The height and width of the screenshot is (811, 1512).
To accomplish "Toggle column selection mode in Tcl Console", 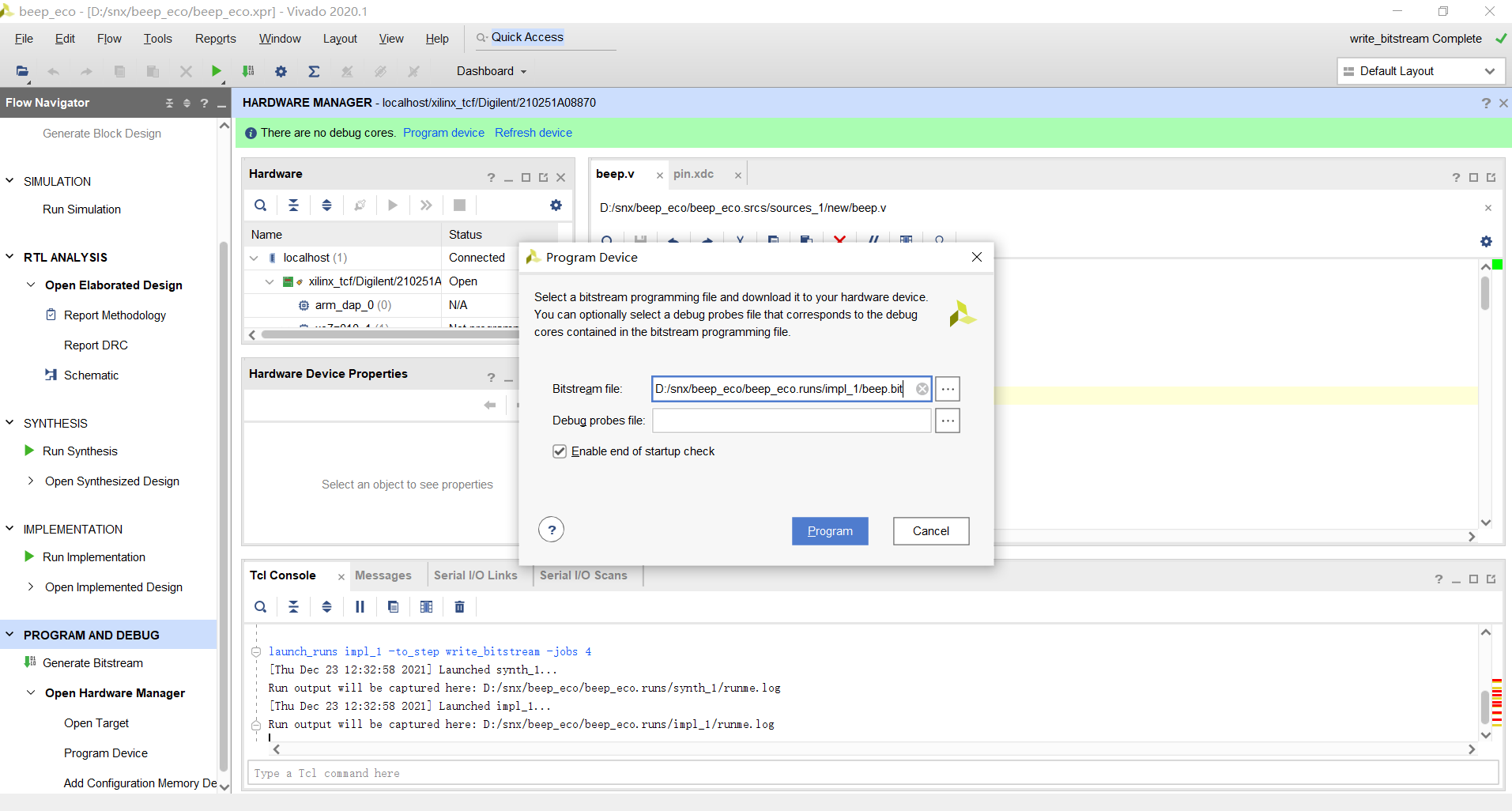I will point(426,607).
